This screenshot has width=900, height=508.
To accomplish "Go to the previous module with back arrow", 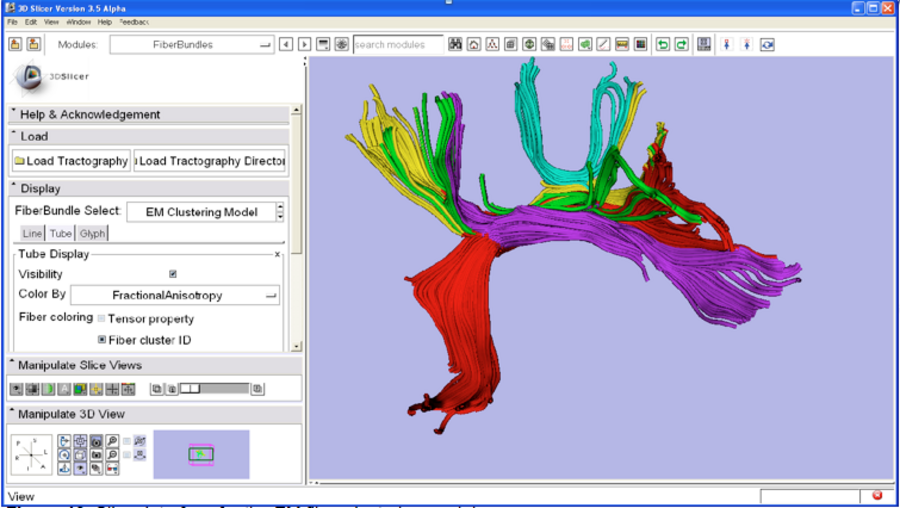I will point(286,44).
